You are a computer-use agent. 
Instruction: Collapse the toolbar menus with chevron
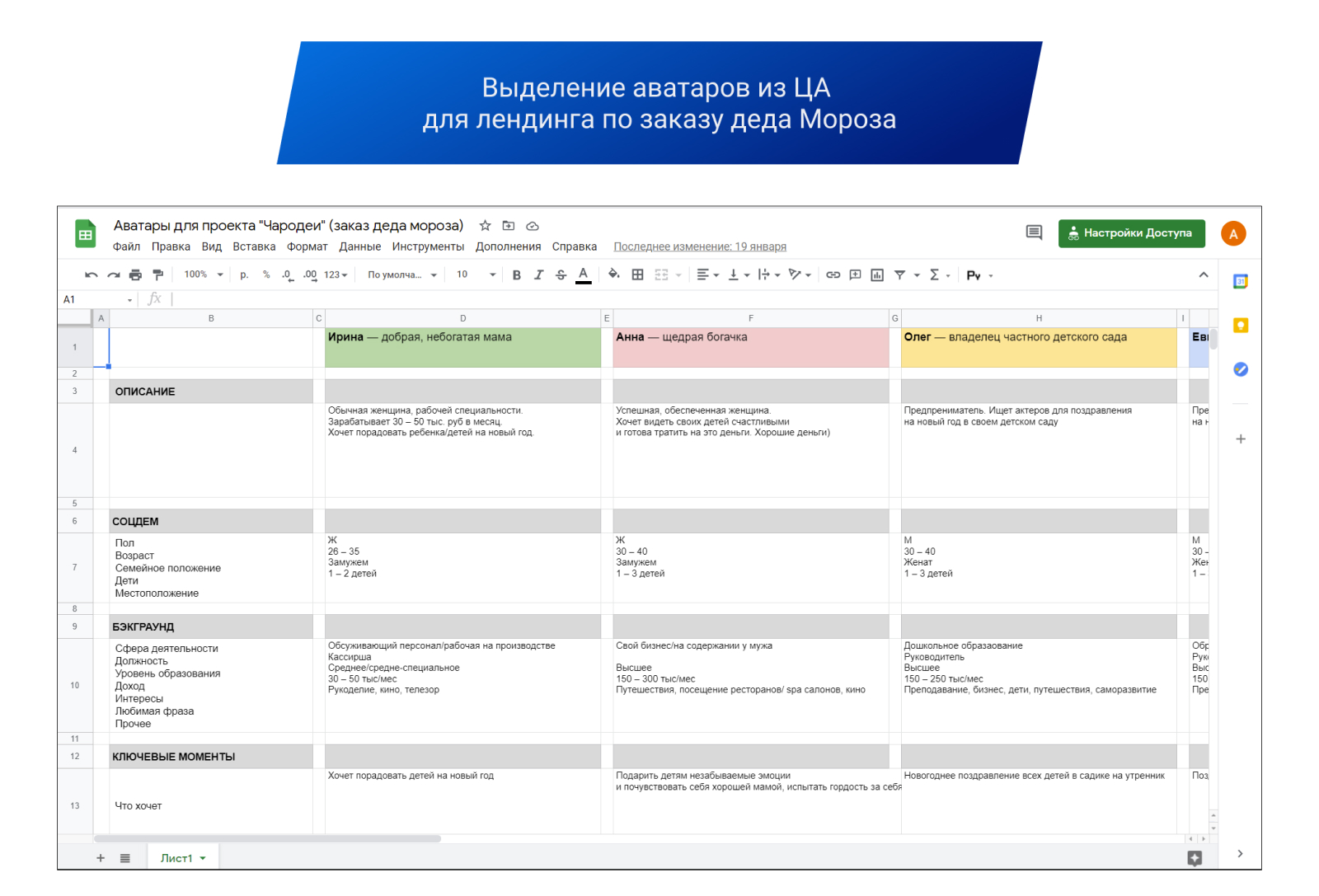pos(1204,275)
